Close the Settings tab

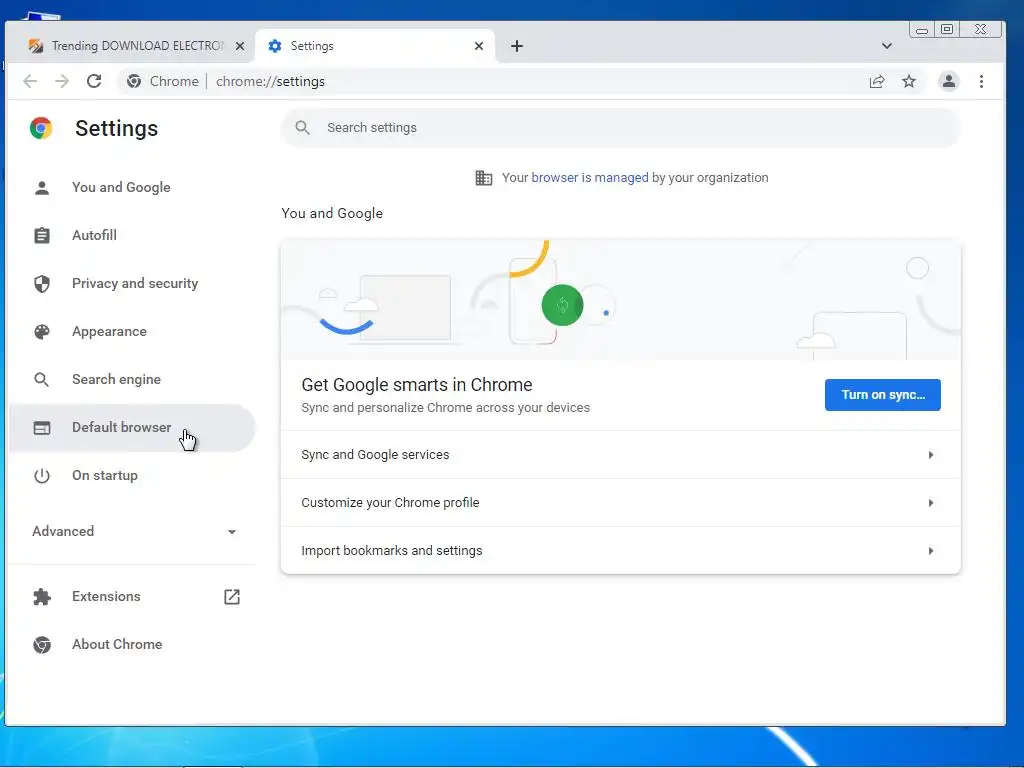[x=479, y=46]
